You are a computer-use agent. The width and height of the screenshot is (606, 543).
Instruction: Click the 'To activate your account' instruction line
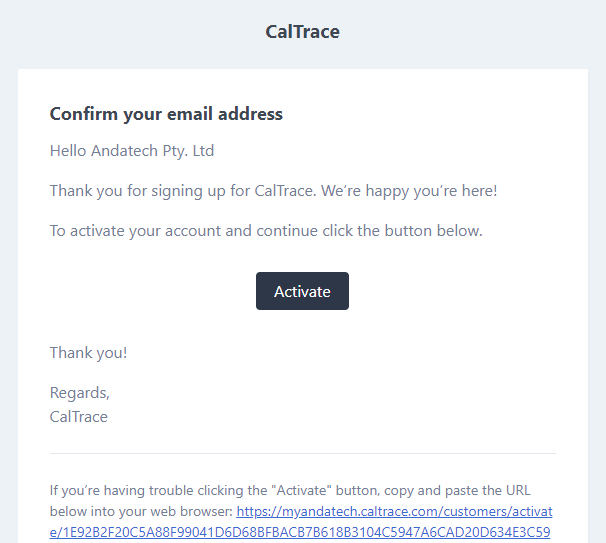tap(266, 231)
